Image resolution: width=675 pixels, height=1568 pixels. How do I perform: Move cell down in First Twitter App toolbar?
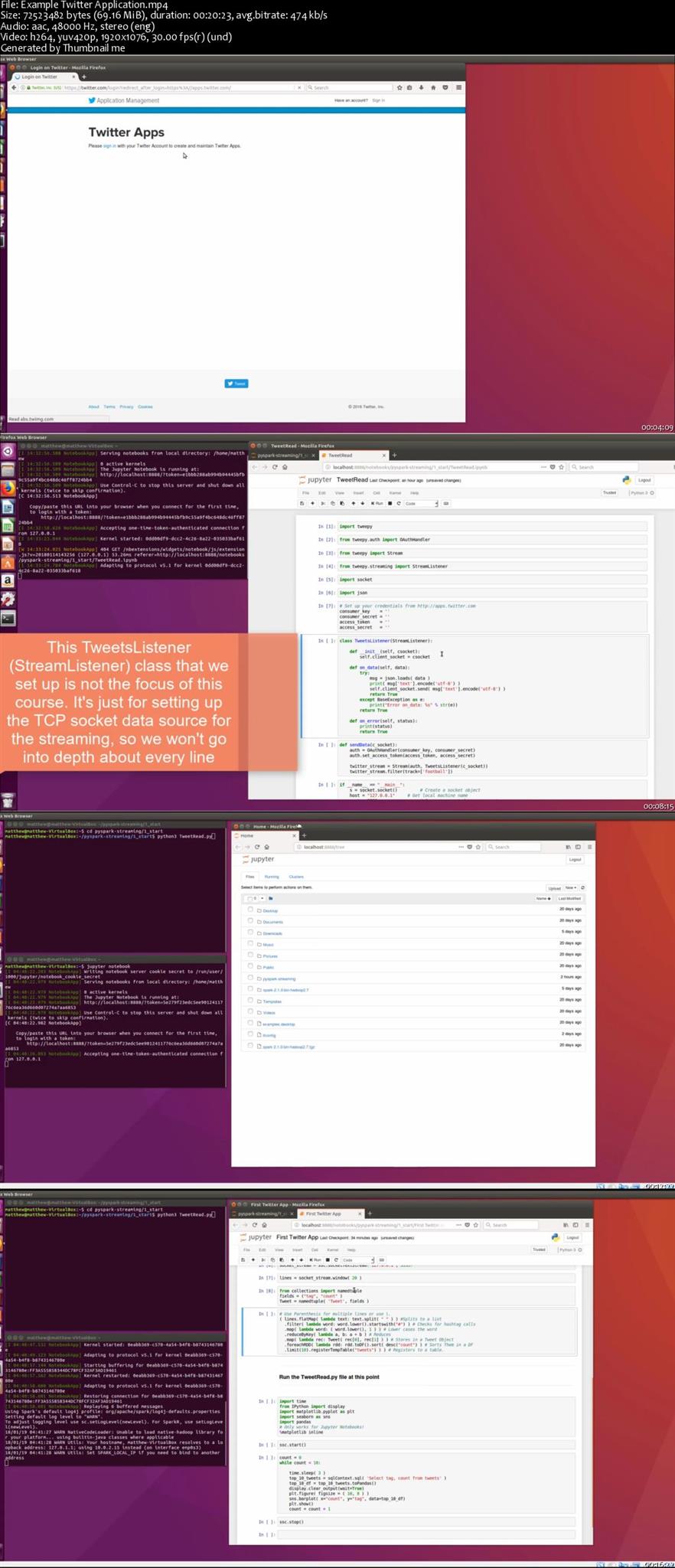pos(302,1259)
